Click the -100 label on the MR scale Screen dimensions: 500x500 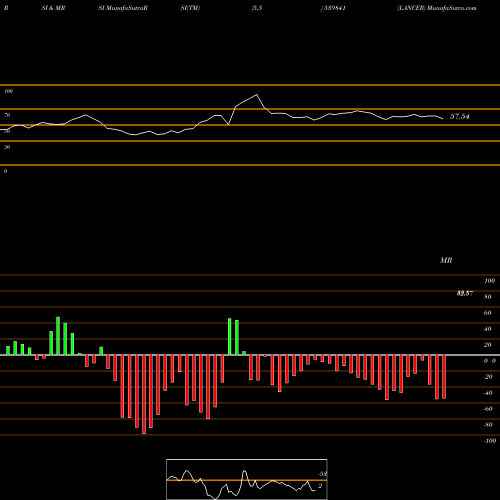coord(490,441)
